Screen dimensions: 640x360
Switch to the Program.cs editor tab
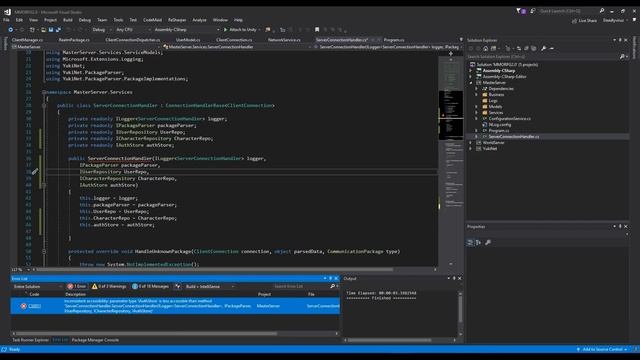pyautogui.click(x=394, y=40)
